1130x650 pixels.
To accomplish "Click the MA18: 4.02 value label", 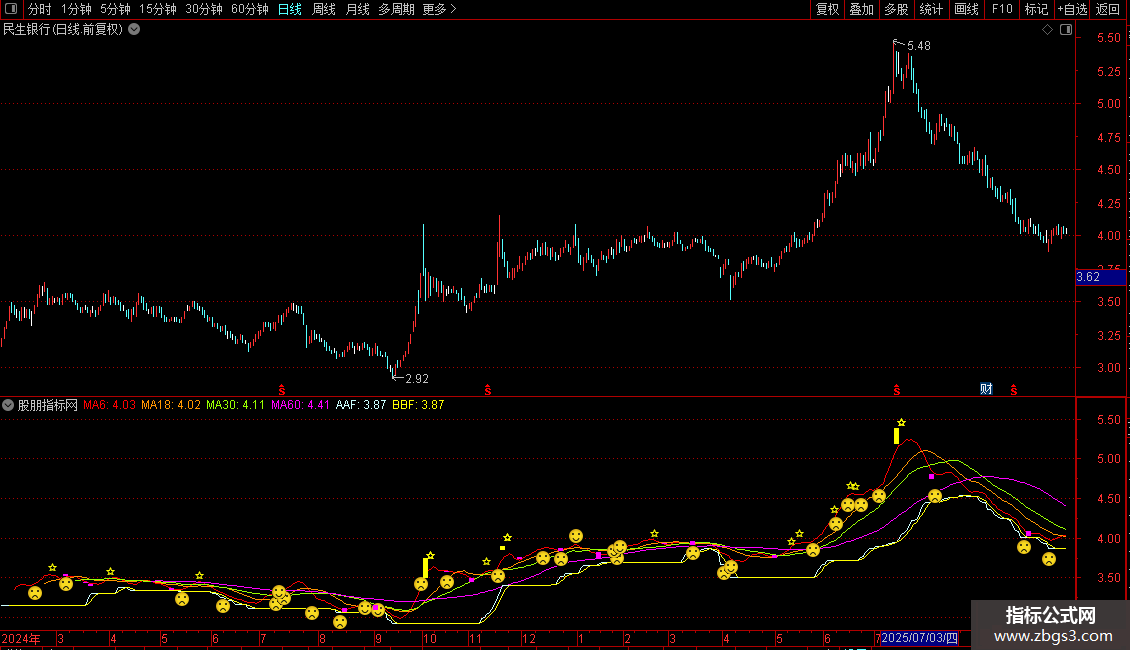I will [x=171, y=405].
